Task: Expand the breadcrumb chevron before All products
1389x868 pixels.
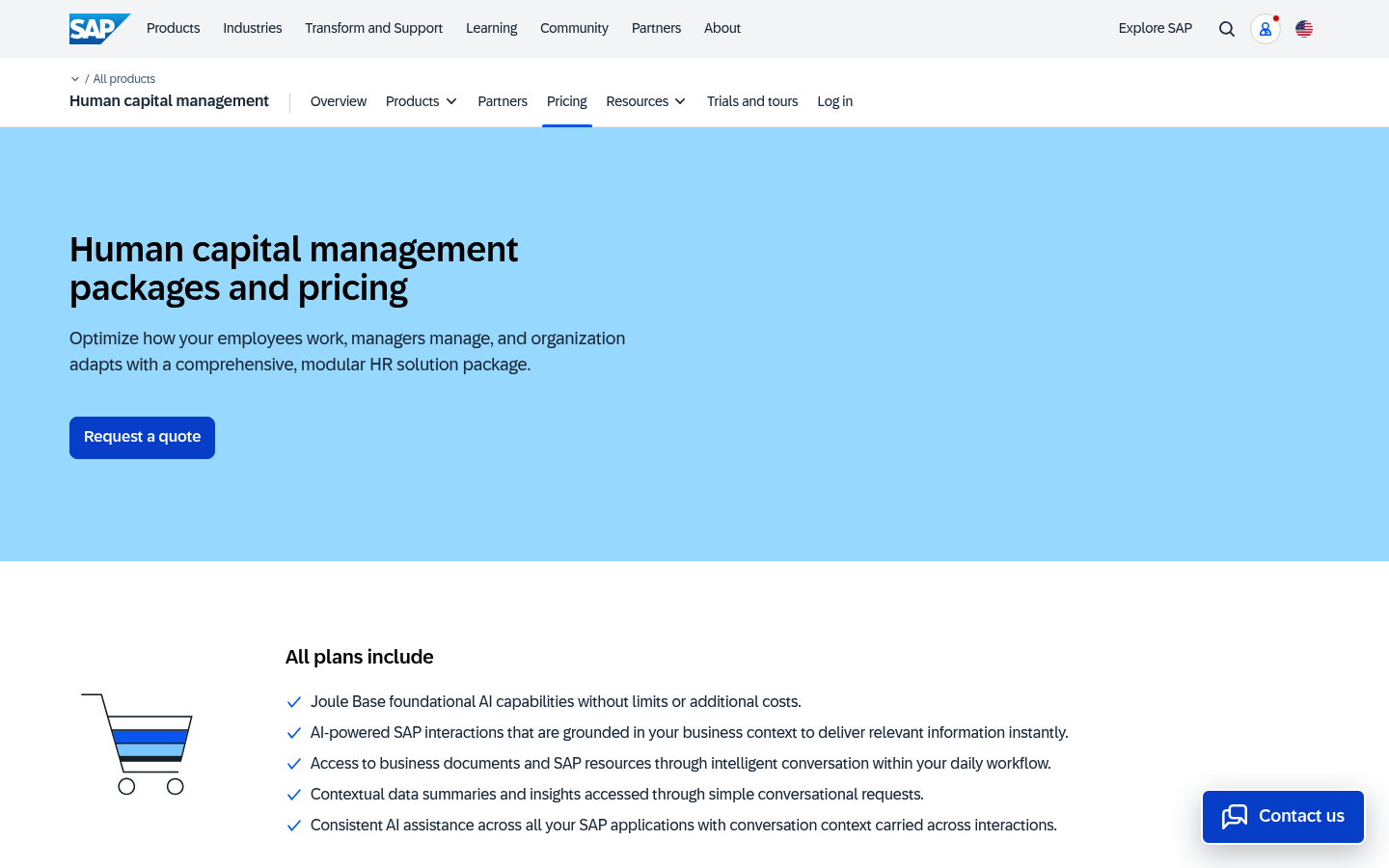Action: [75, 79]
